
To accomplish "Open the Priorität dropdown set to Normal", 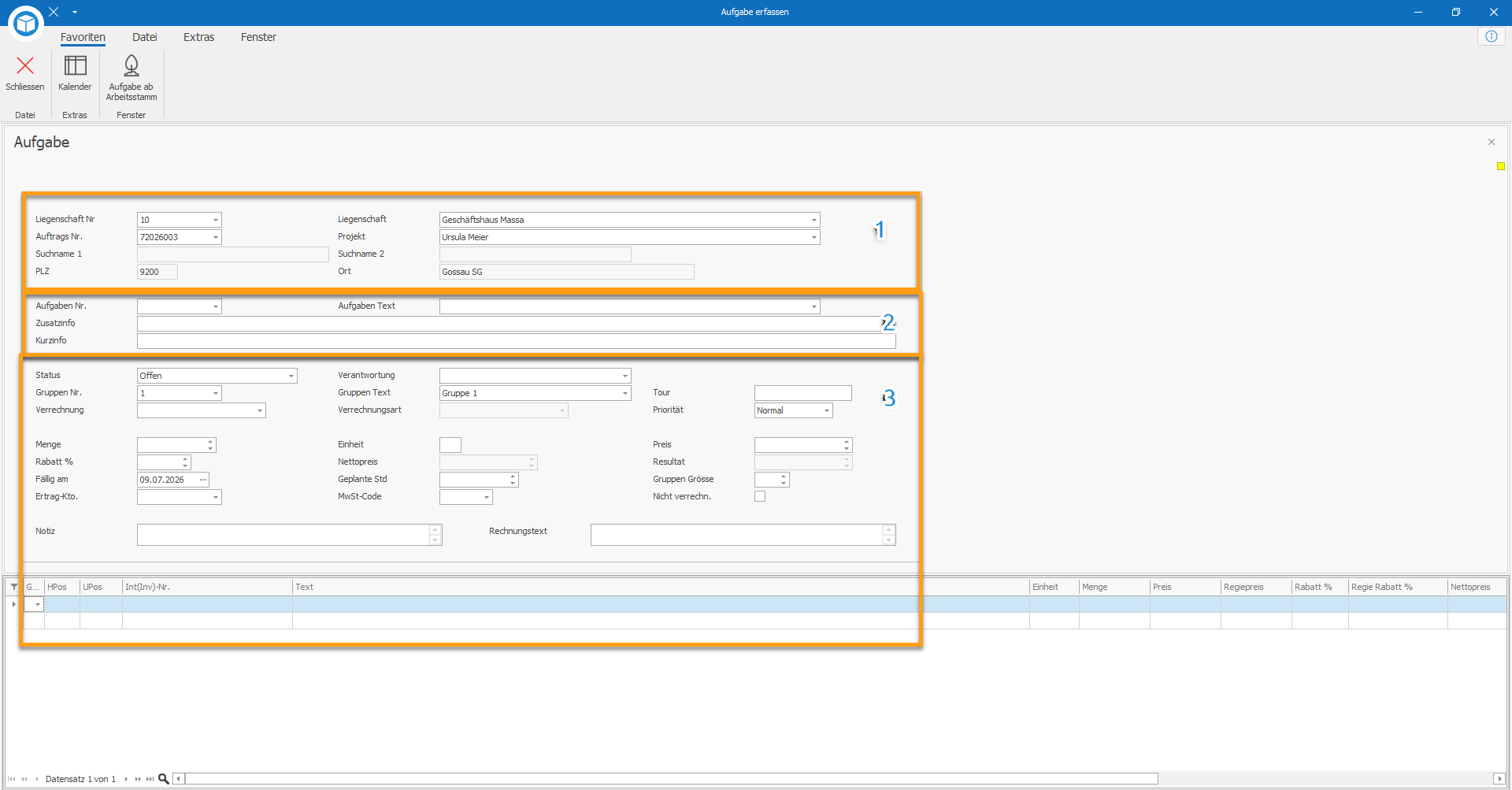I will pyautogui.click(x=827, y=410).
